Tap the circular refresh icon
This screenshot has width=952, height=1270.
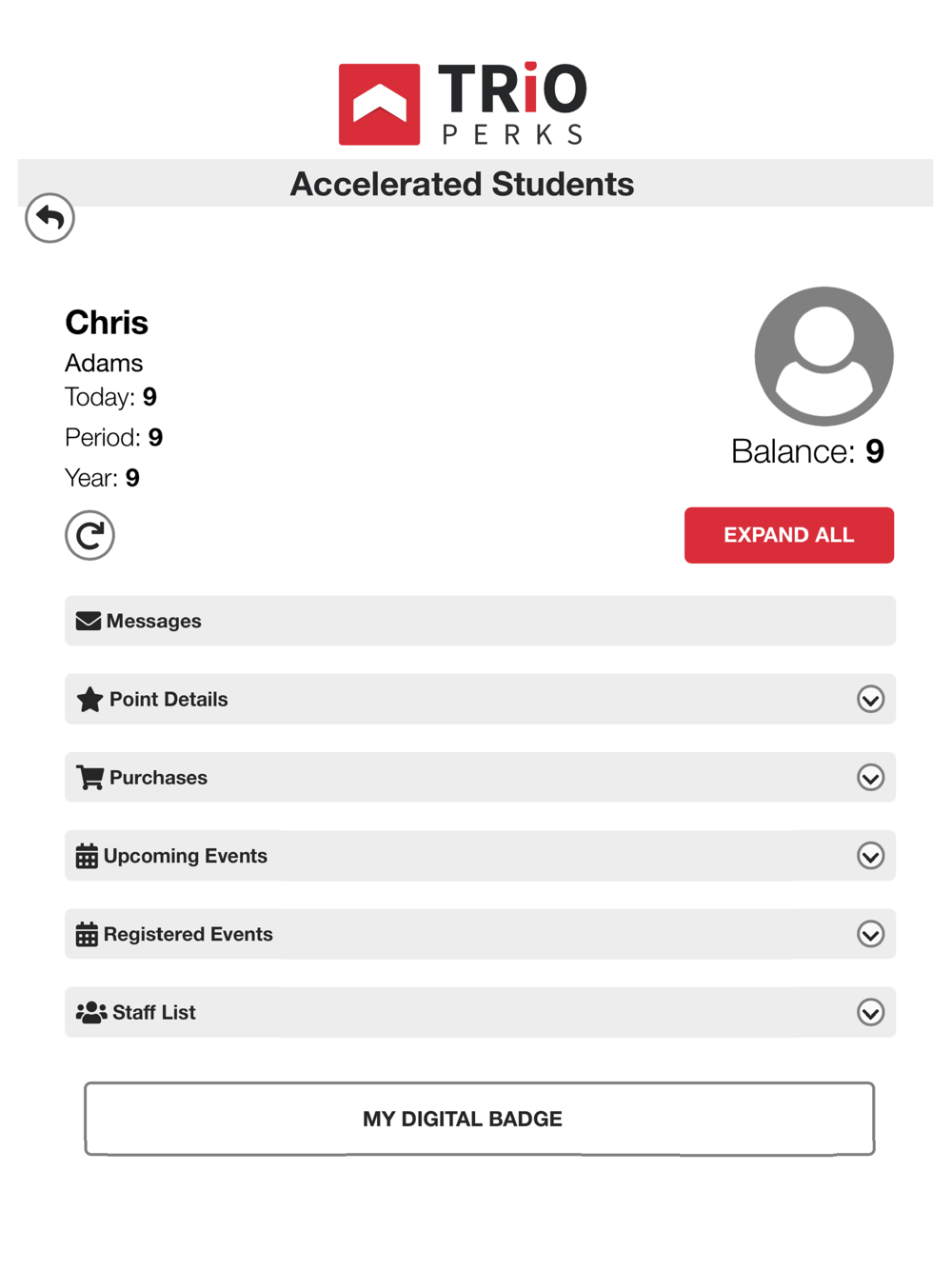click(89, 535)
